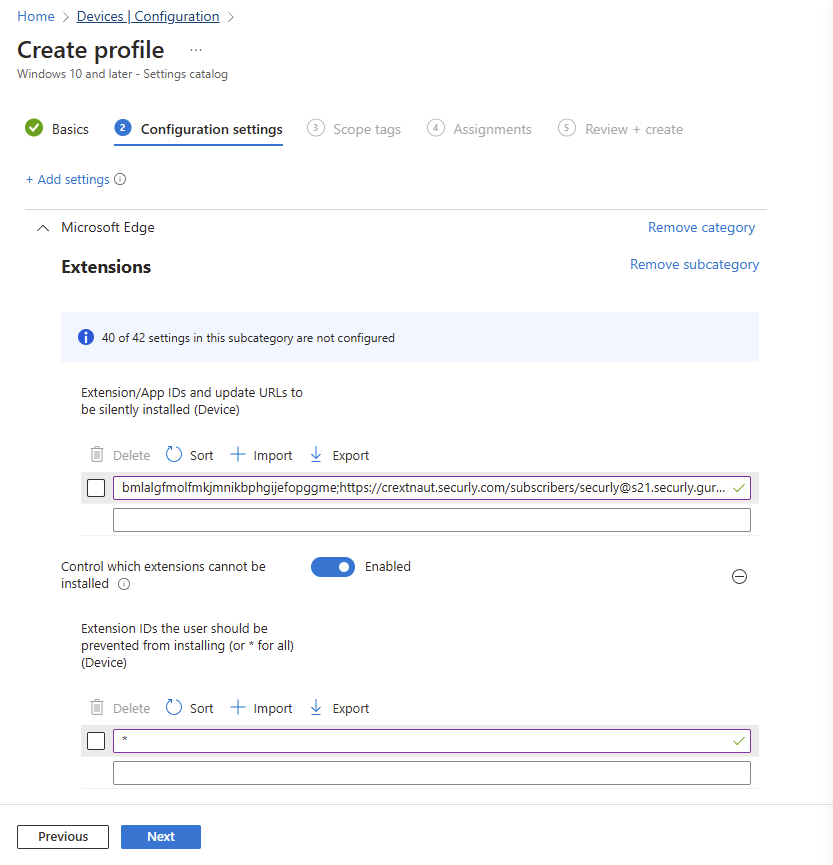Click empty input field below securly extension entry

click(432, 520)
